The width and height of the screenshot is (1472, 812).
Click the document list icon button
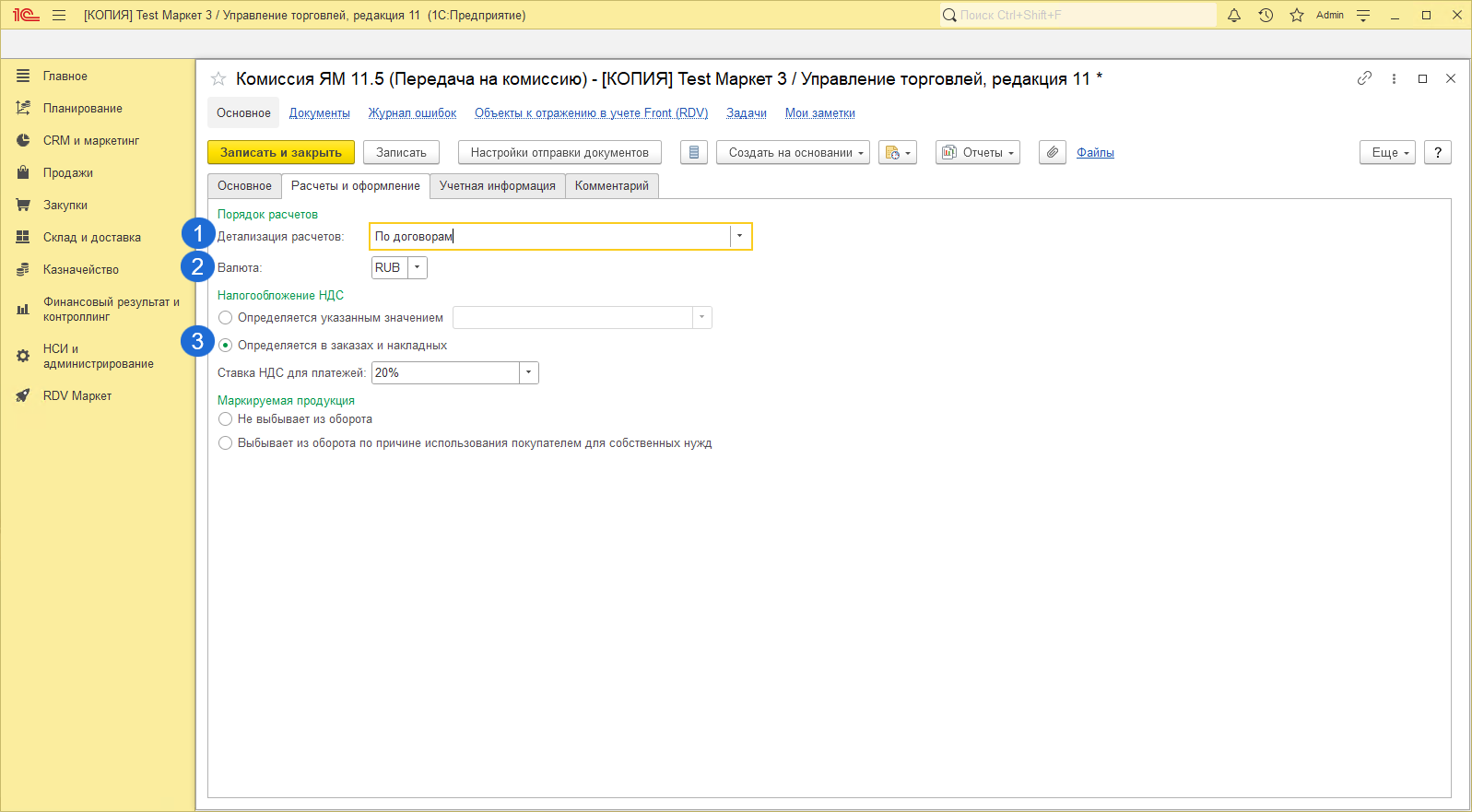(x=694, y=153)
